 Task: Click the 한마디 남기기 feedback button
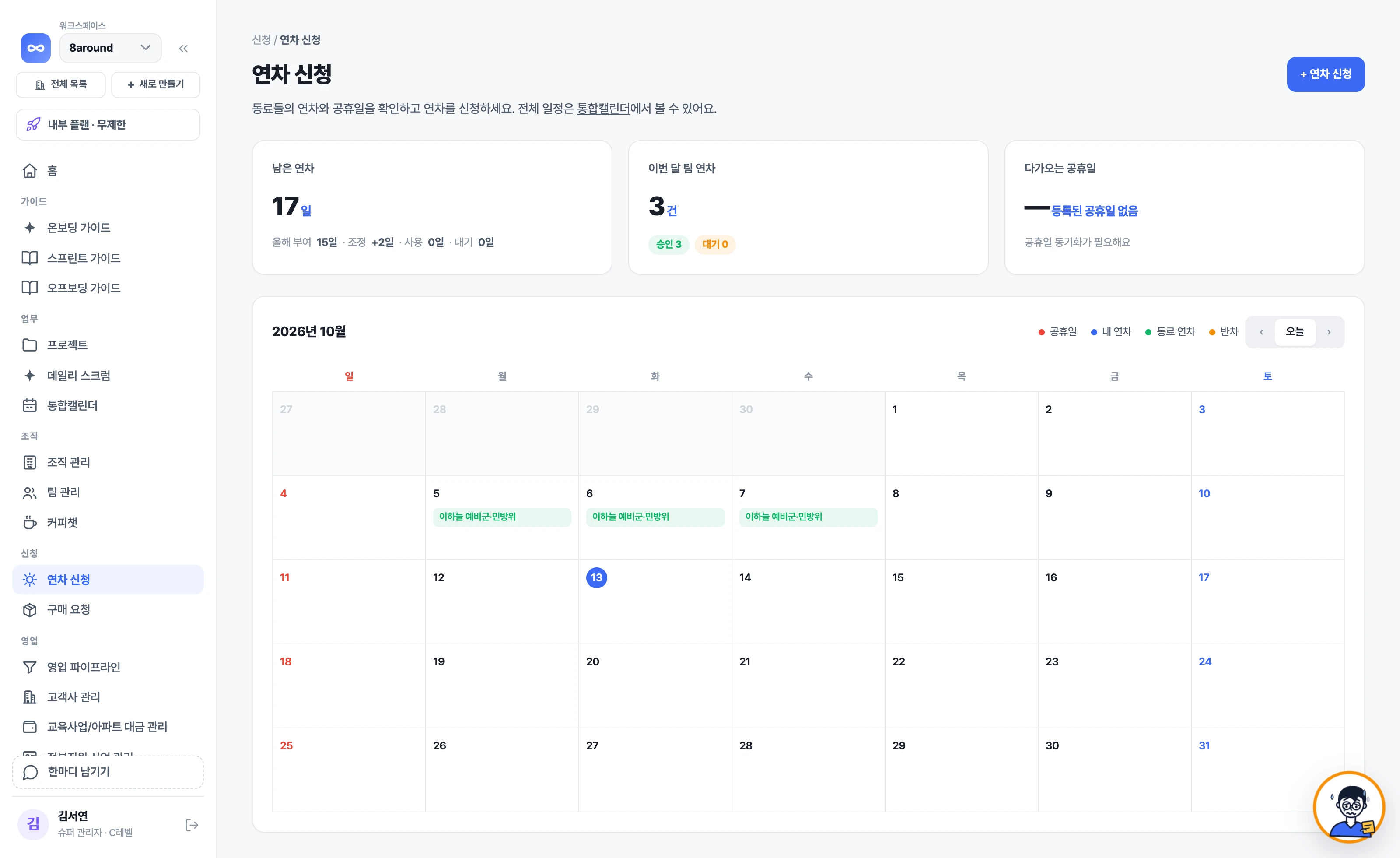tap(108, 772)
